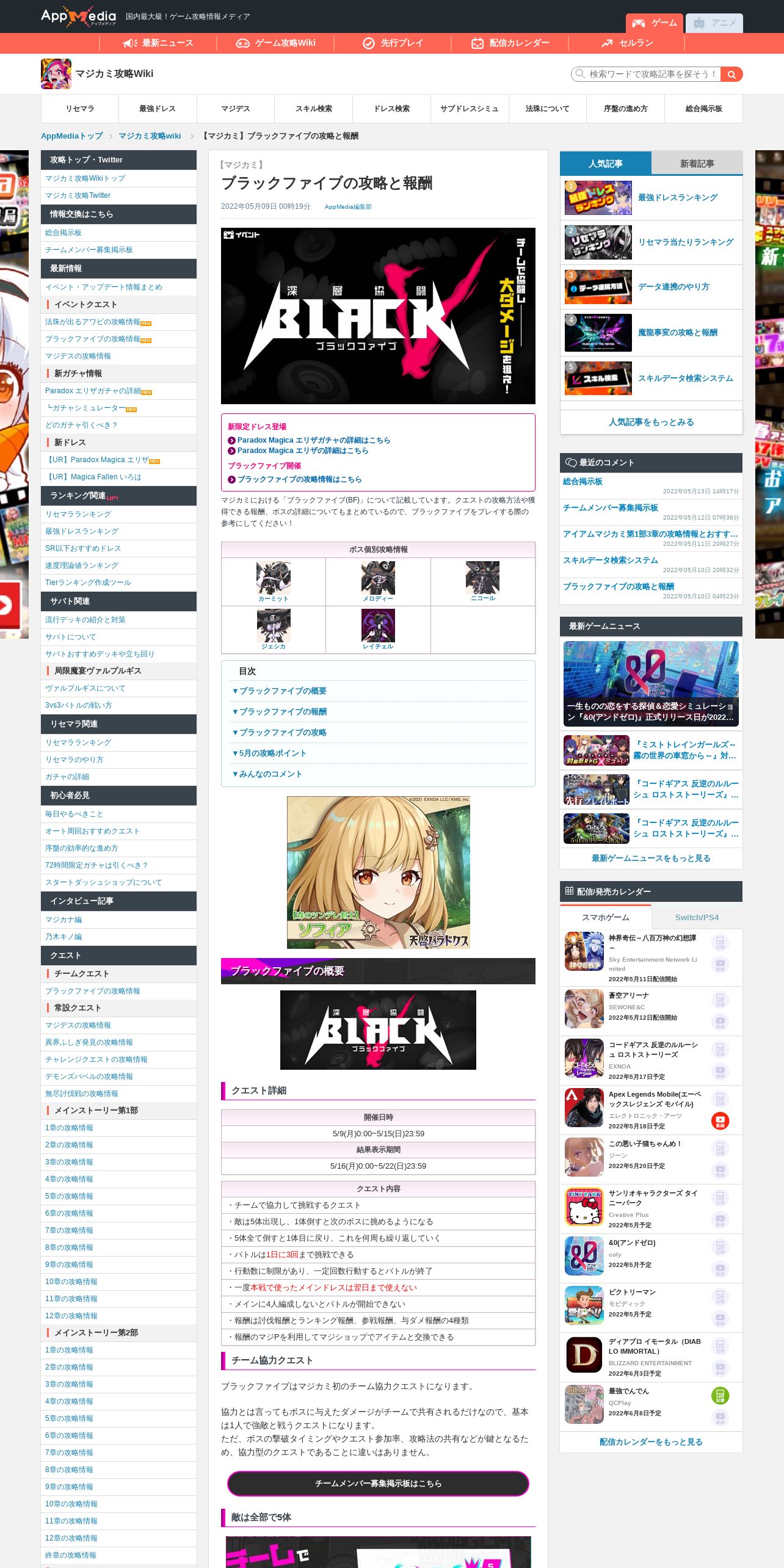Click red video icon for Apex Legends Mobile
Image resolution: width=784 pixels, height=1568 pixels.
[x=720, y=1120]
